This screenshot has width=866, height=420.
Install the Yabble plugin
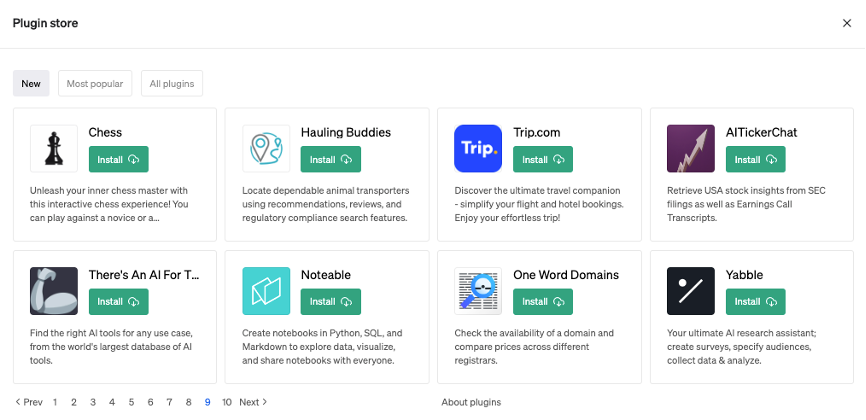pyautogui.click(x=755, y=301)
